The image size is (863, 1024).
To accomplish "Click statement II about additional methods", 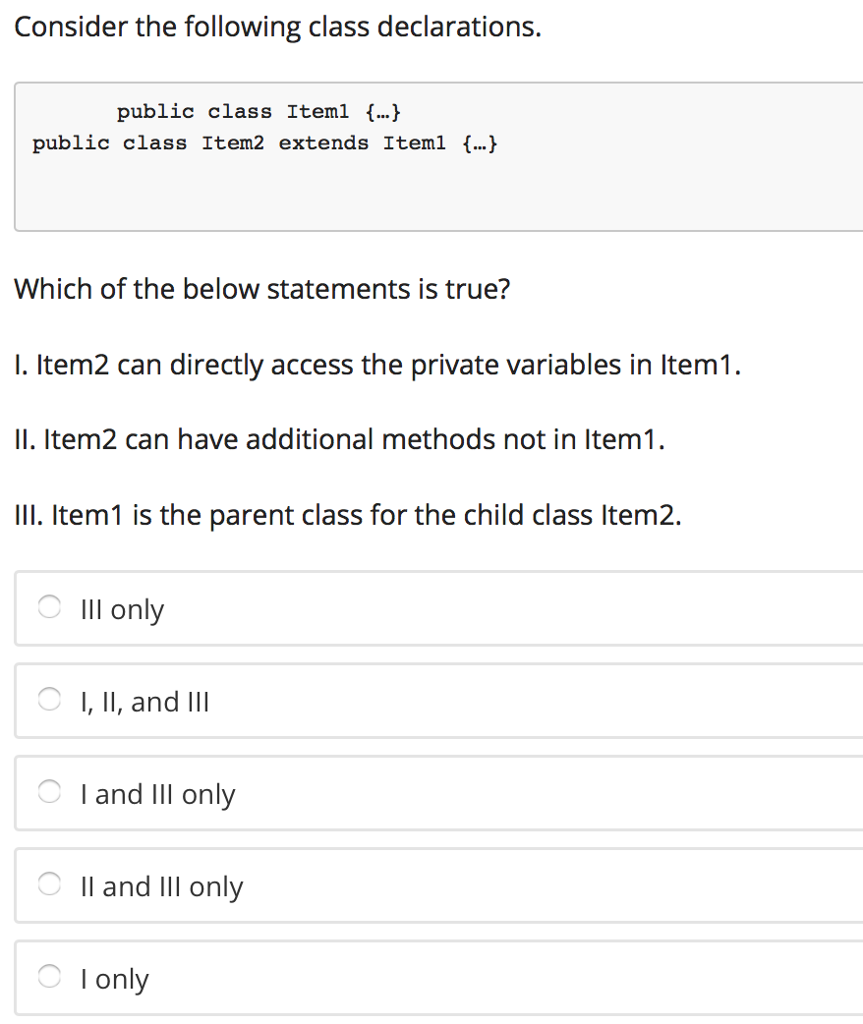I will [x=340, y=440].
